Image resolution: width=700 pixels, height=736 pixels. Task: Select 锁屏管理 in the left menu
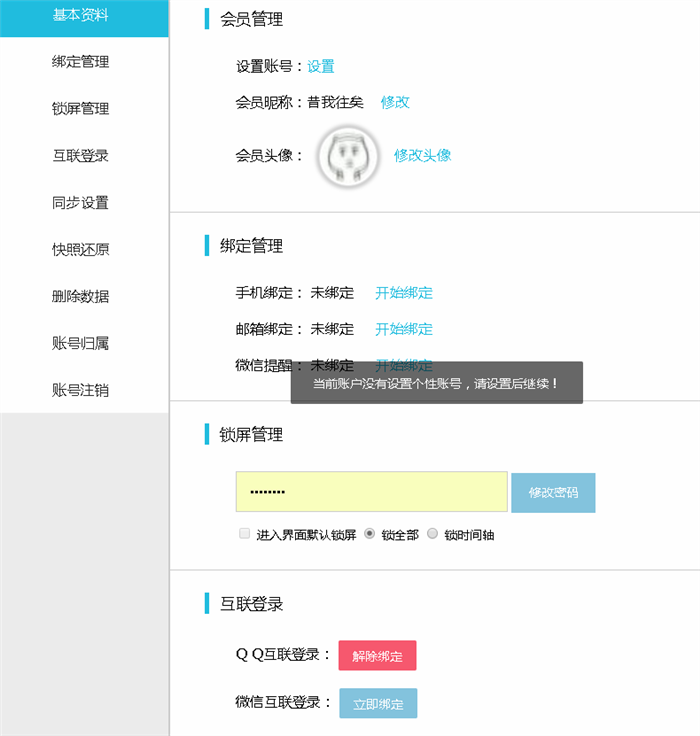coord(81,109)
